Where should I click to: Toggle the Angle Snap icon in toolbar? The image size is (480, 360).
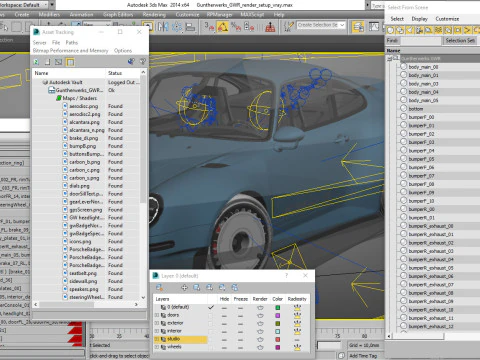pos(223,27)
